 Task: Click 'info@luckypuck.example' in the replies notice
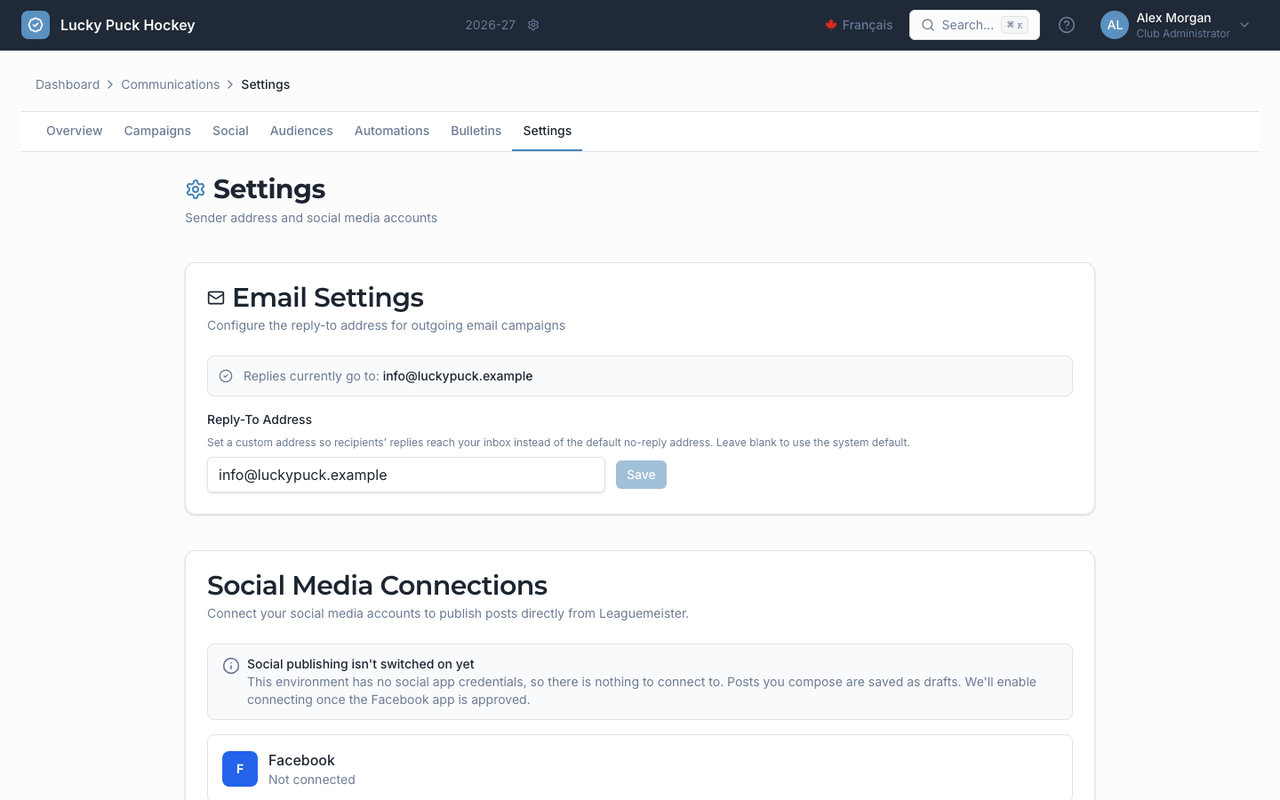point(458,376)
